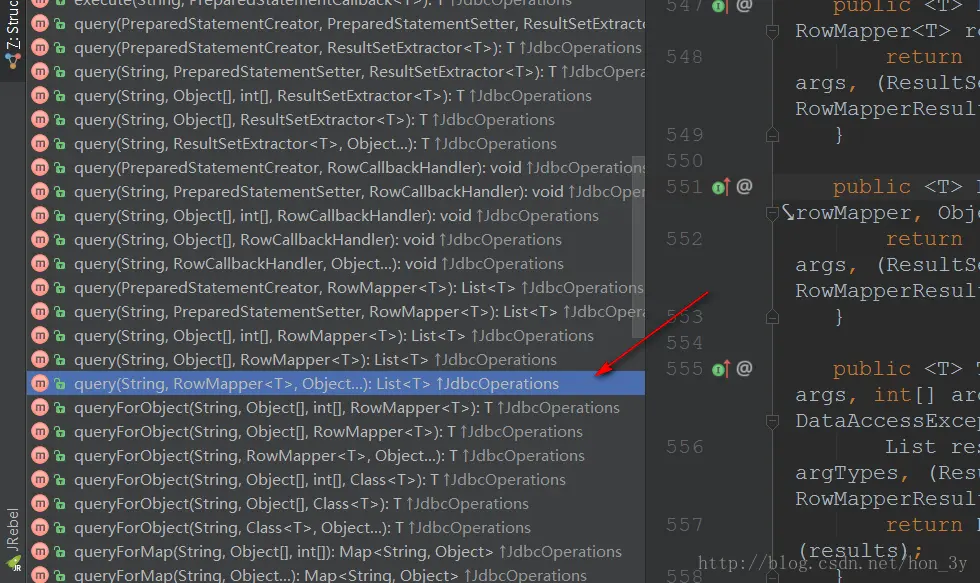Click public lock icon of query(PreparedStatementCreator, RowMapper<T>) row
Image resolution: width=980 pixels, height=583 pixels.
[x=60, y=287]
